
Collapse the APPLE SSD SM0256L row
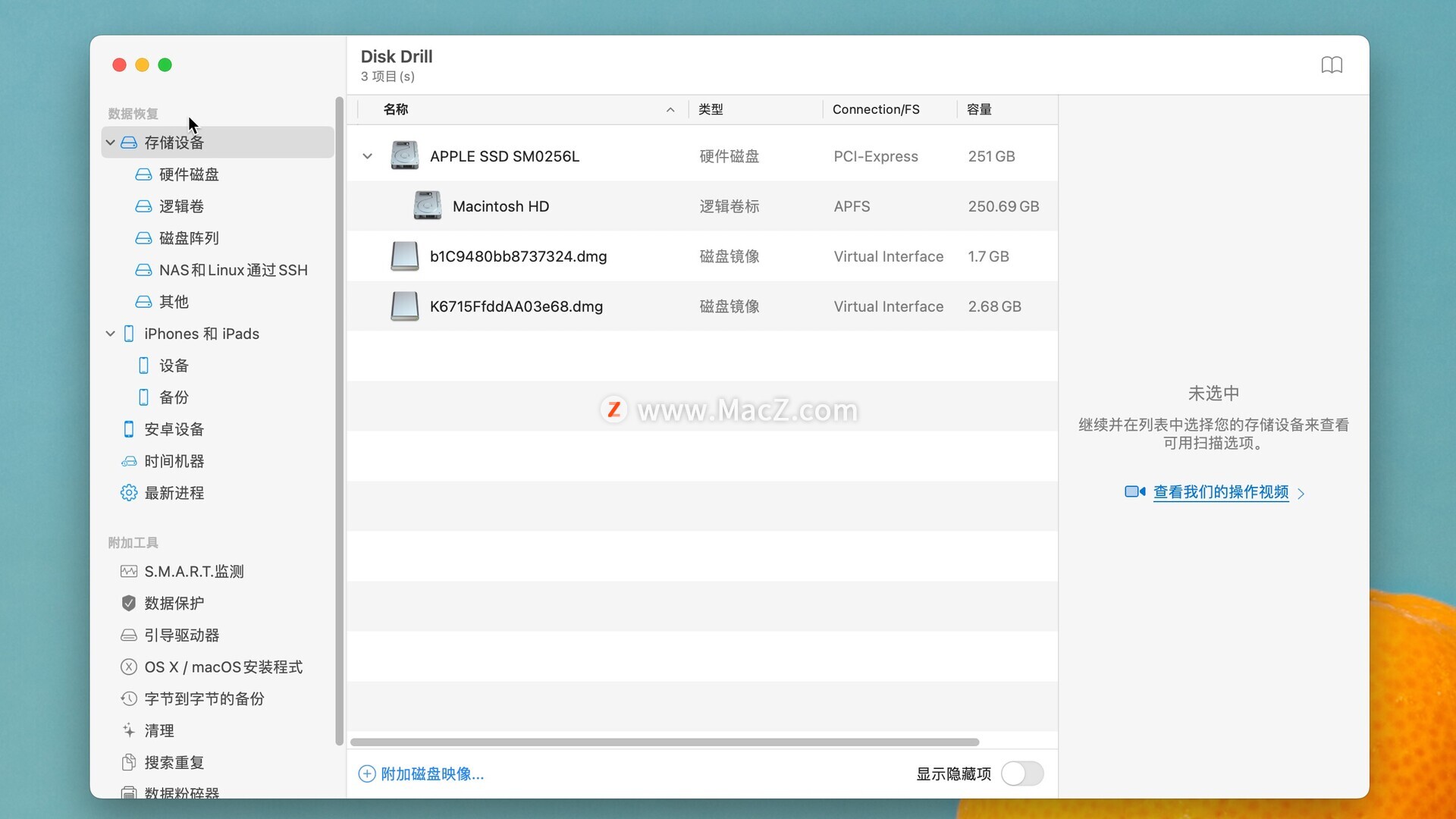[368, 156]
